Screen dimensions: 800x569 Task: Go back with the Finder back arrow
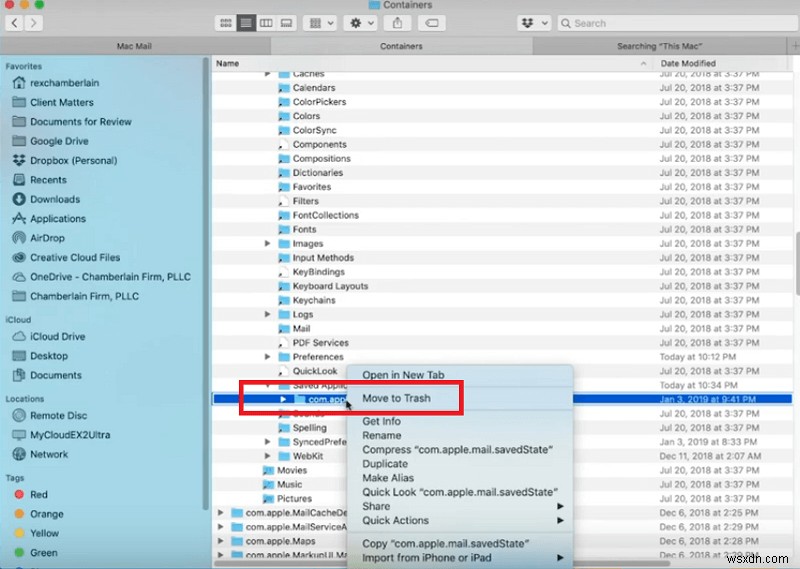click(14, 23)
